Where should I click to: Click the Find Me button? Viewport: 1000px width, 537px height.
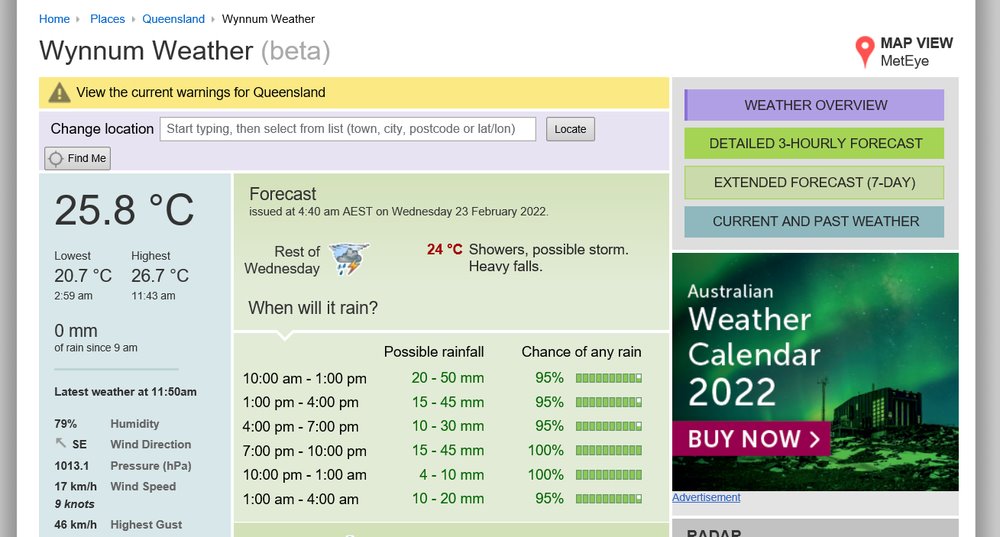point(77,158)
